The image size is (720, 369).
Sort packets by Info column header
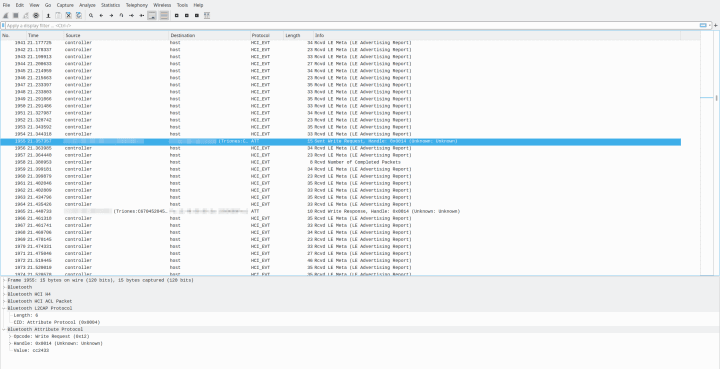click(497, 35)
